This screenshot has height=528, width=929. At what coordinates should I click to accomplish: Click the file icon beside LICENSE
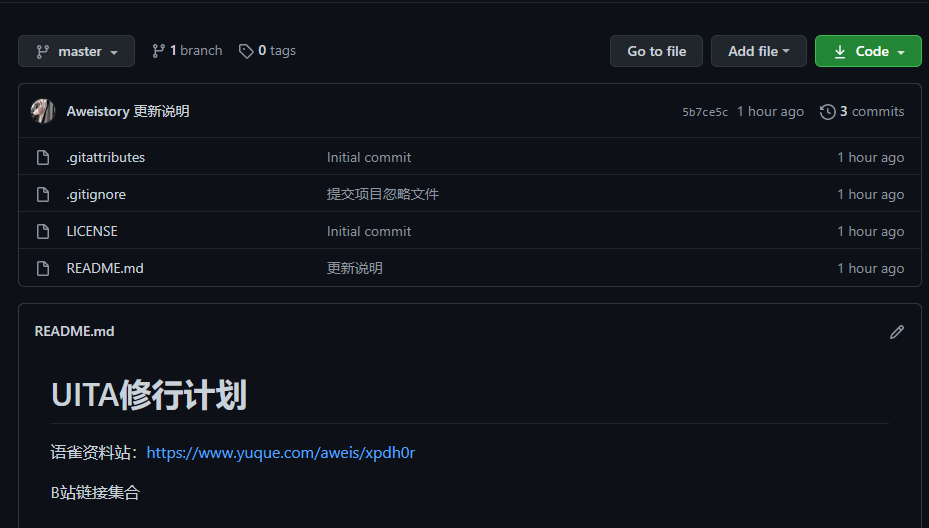43,231
